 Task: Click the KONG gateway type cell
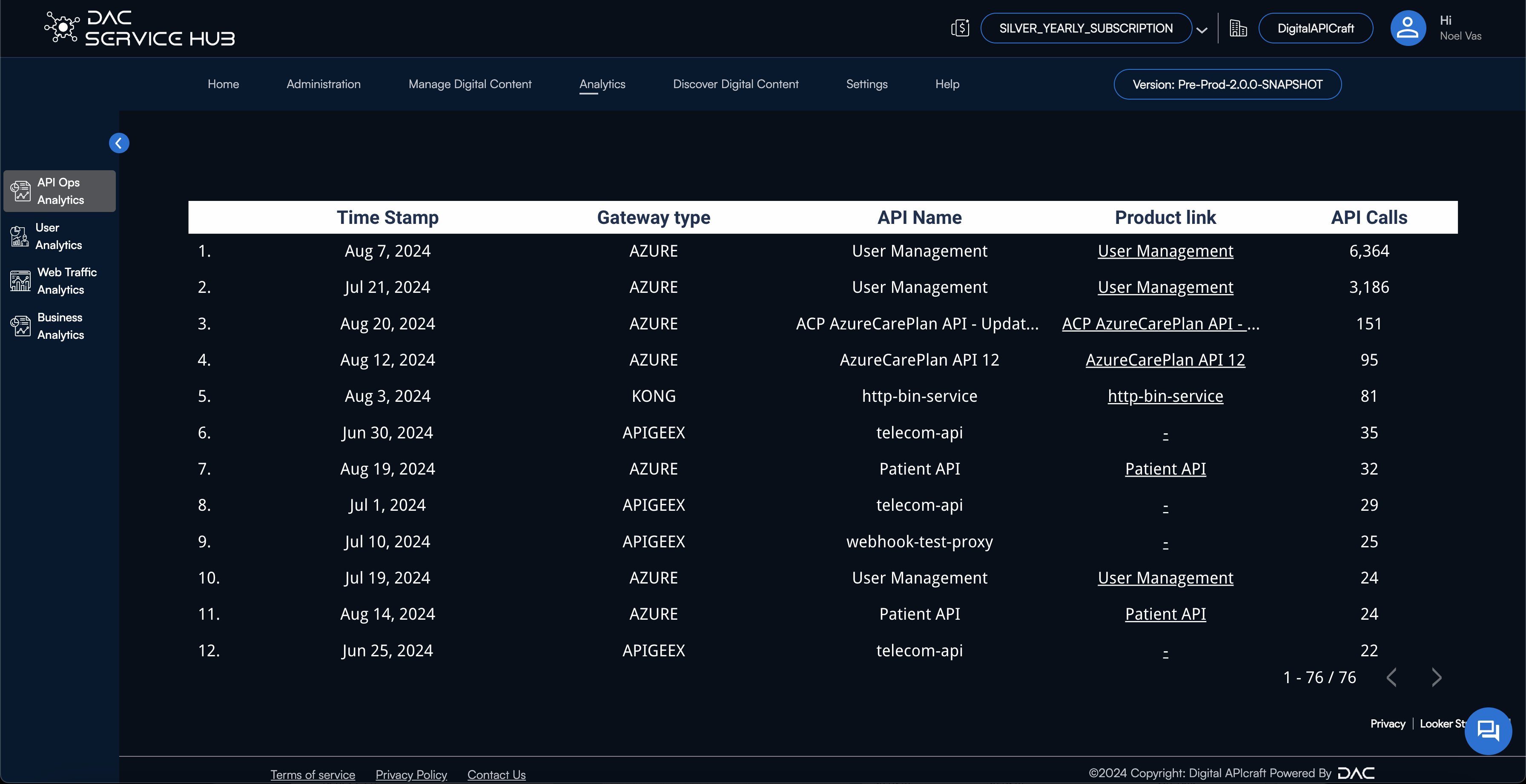point(654,396)
